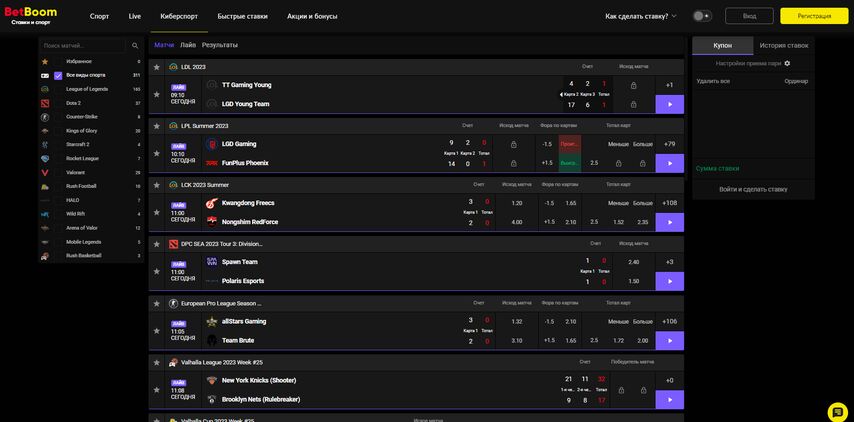The width and height of the screenshot is (854, 422).
Task: Open Акции и бонусы page
Action: (312, 16)
